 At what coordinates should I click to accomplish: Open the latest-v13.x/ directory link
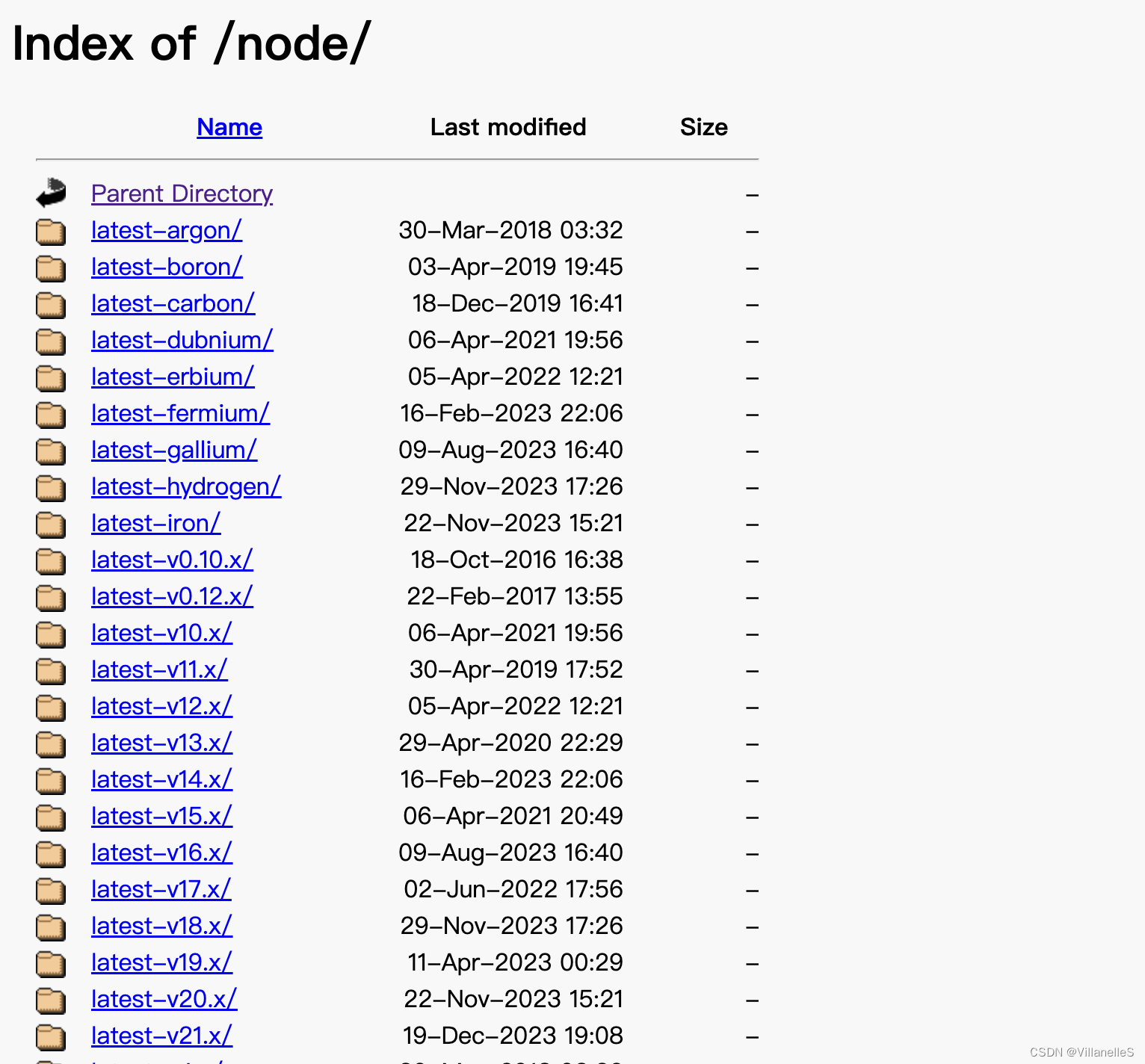click(x=161, y=743)
